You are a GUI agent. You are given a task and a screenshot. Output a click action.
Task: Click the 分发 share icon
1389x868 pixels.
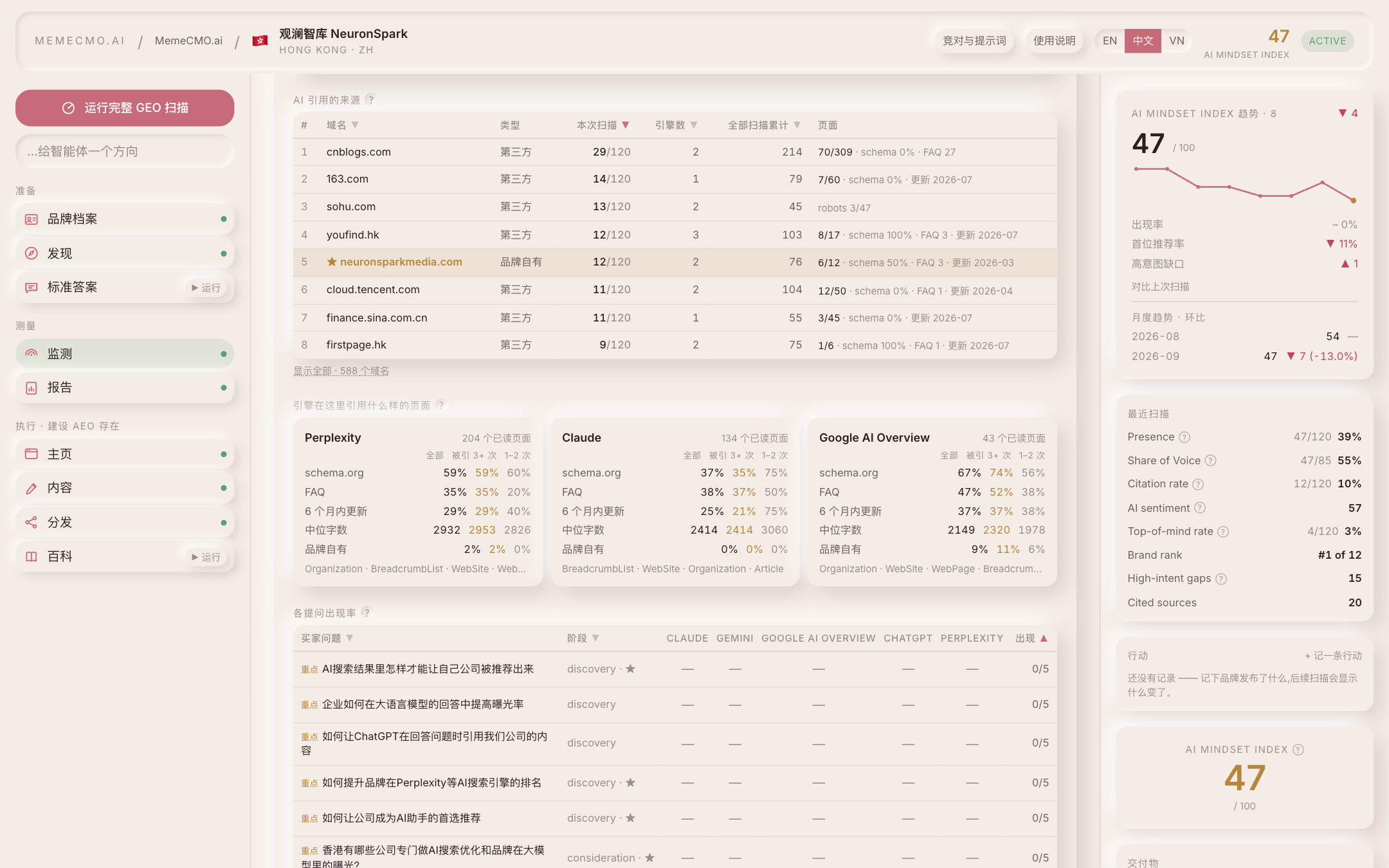point(31,522)
